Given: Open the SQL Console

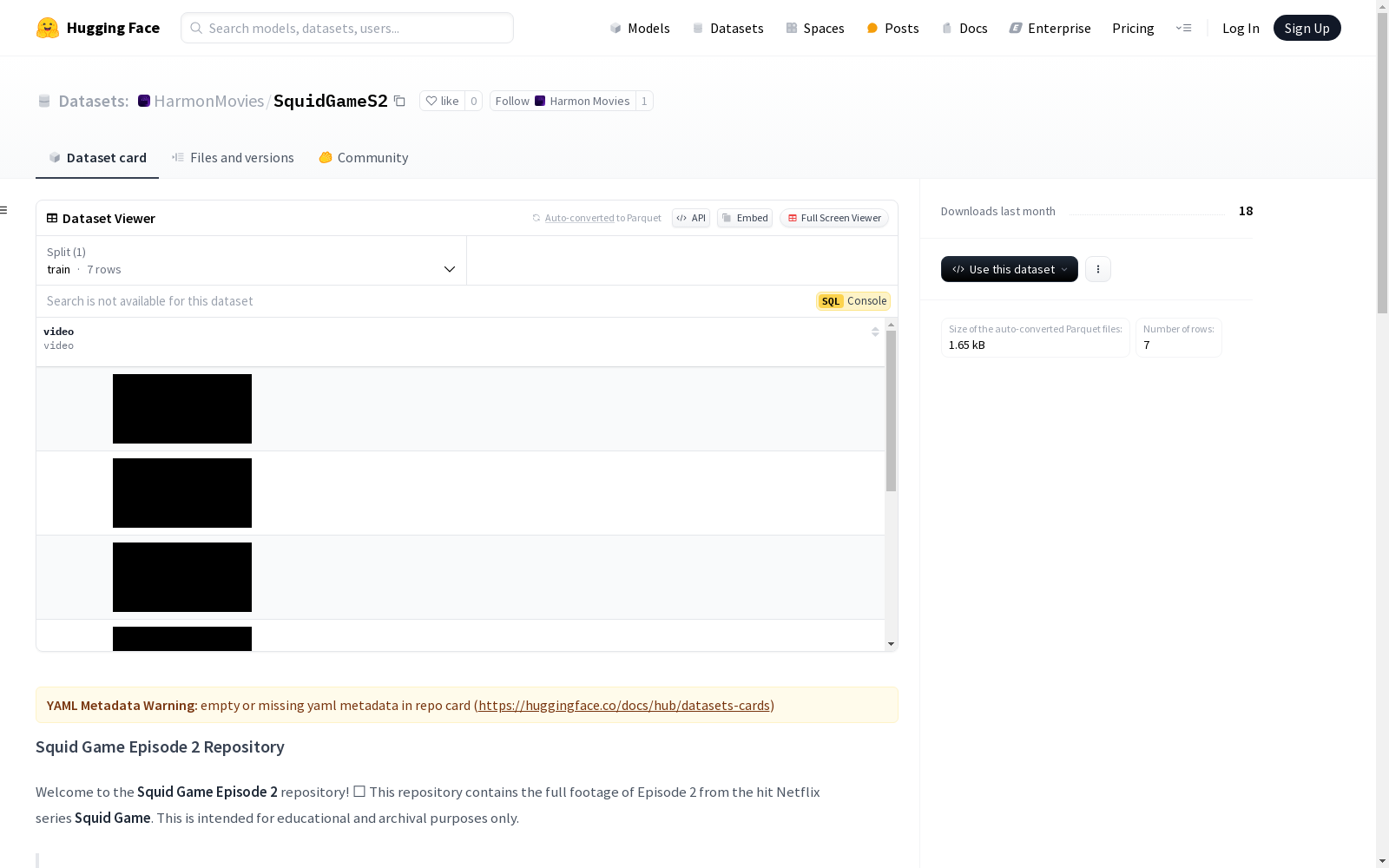Looking at the screenshot, I should (853, 301).
